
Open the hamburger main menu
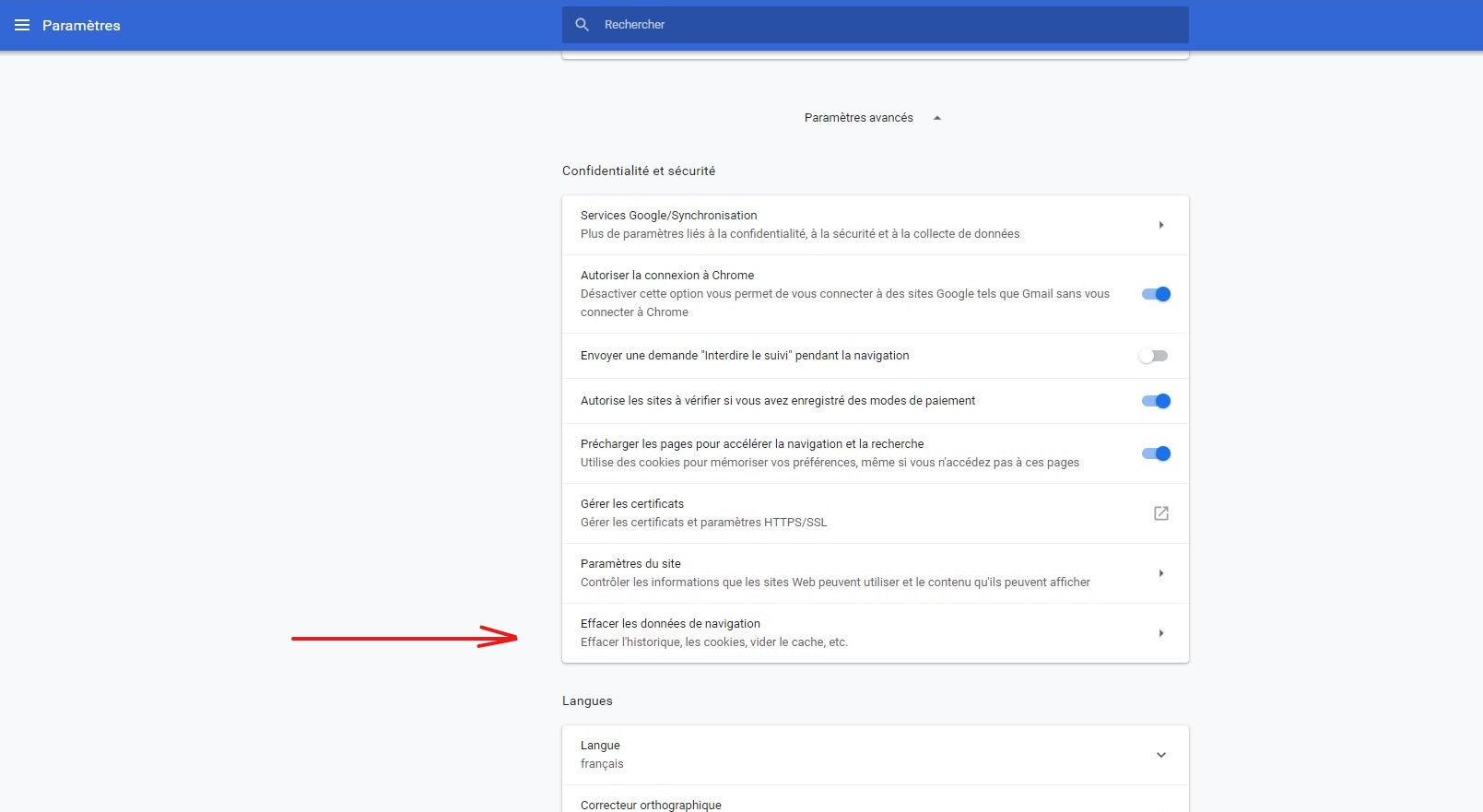[x=22, y=25]
